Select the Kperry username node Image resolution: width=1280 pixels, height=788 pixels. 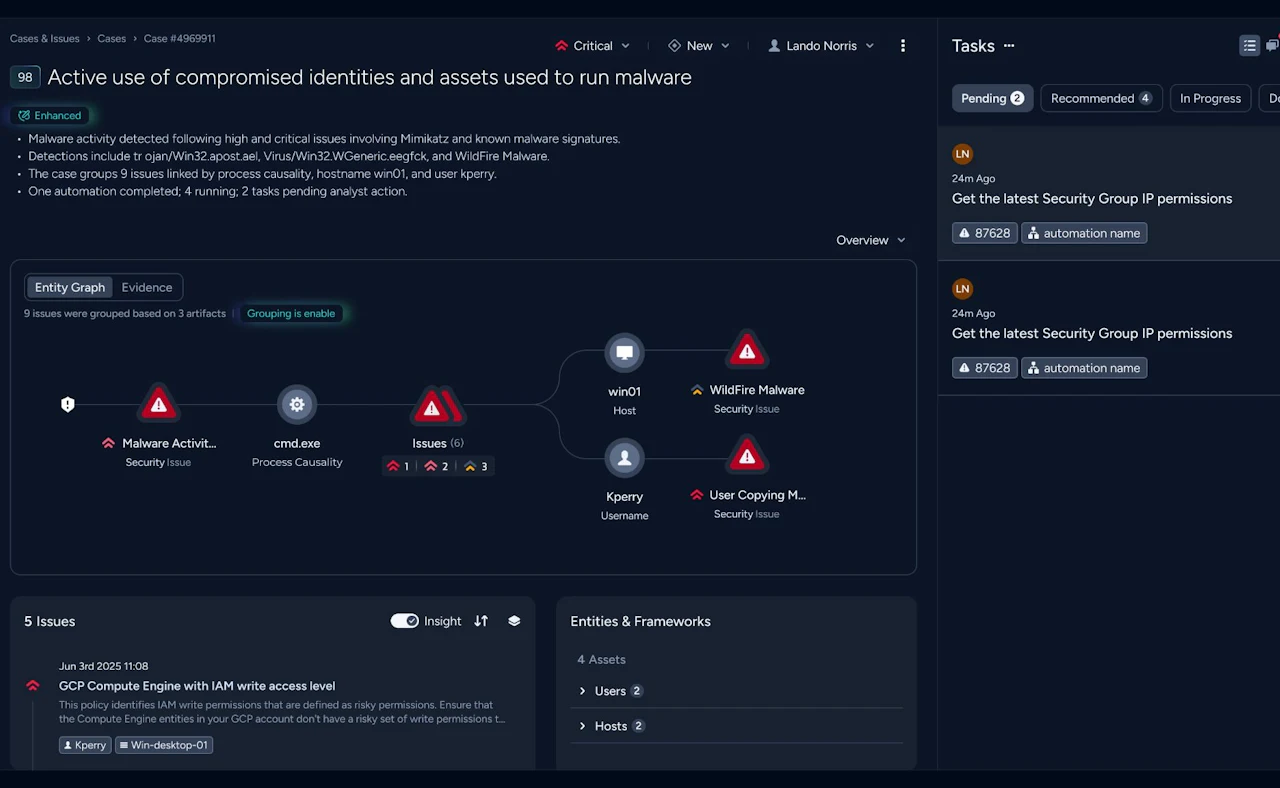pos(624,457)
